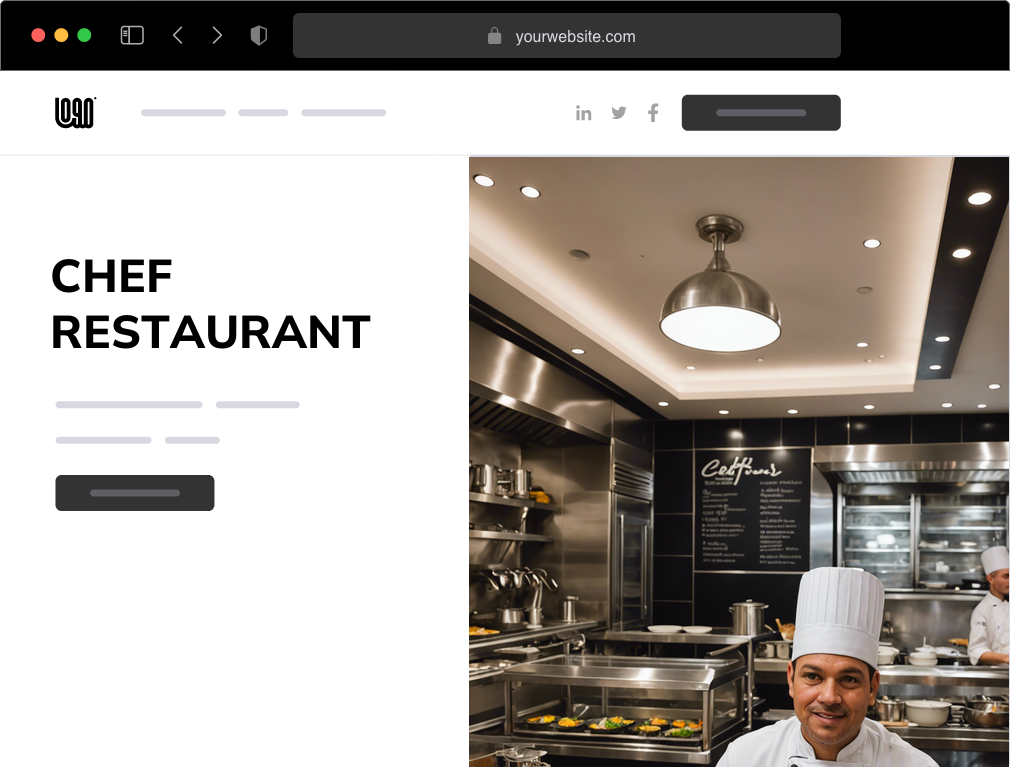This screenshot has width=1010, height=767.
Task: Go forward with the right arrow
Action: [x=217, y=35]
